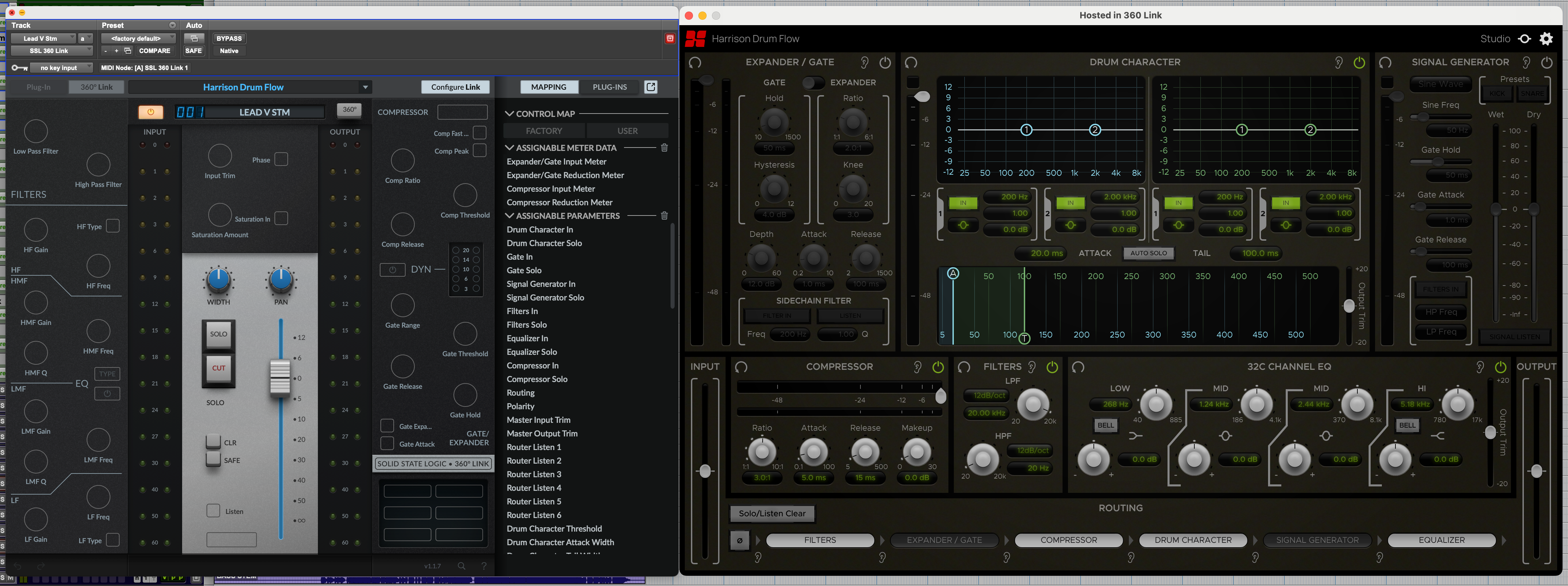This screenshot has width=1568, height=586.
Task: Toggle the HF Type checkbox
Action: coord(113,225)
